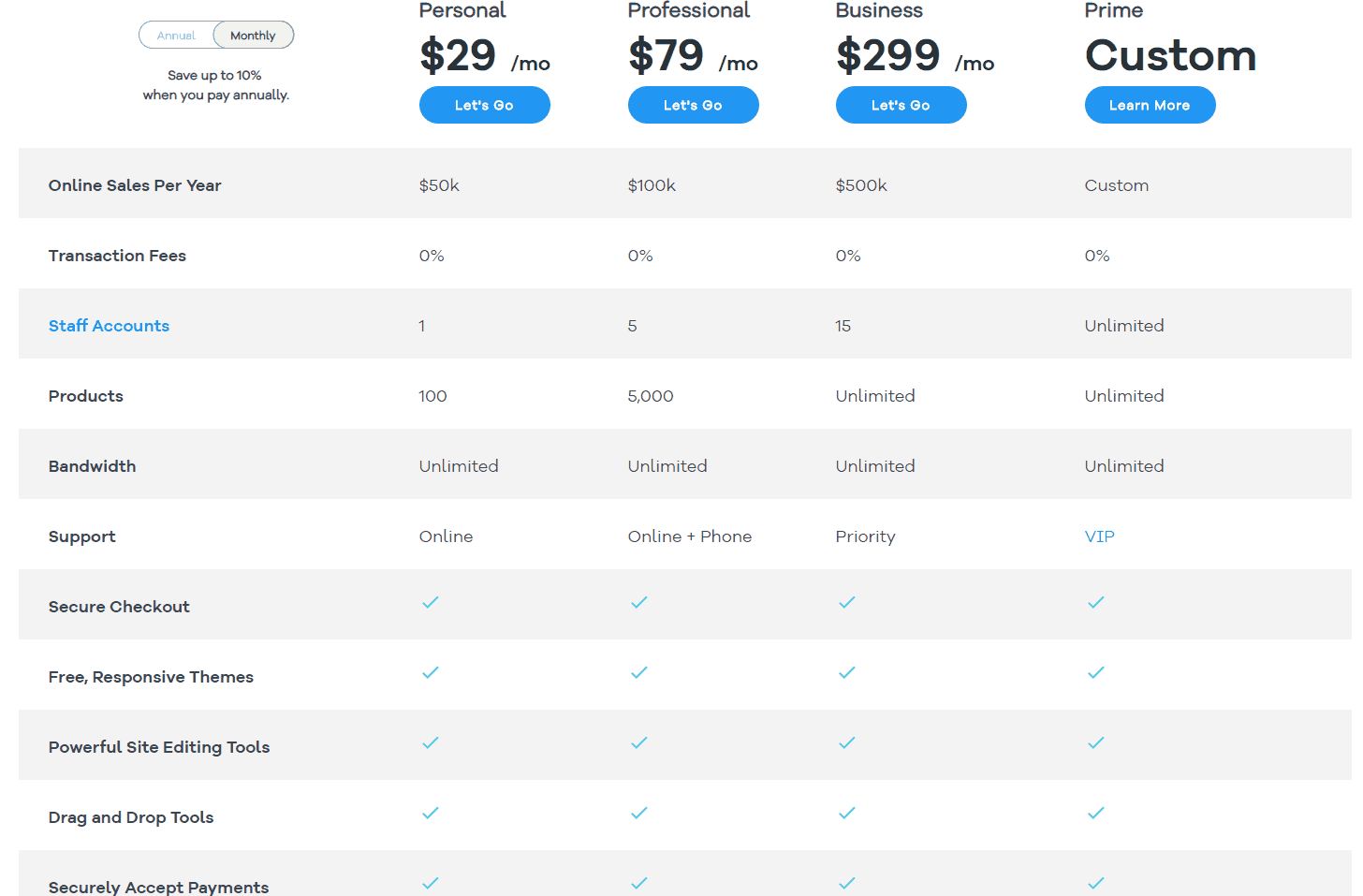
Task: Select the Prime plan column header
Action: pos(1114,11)
